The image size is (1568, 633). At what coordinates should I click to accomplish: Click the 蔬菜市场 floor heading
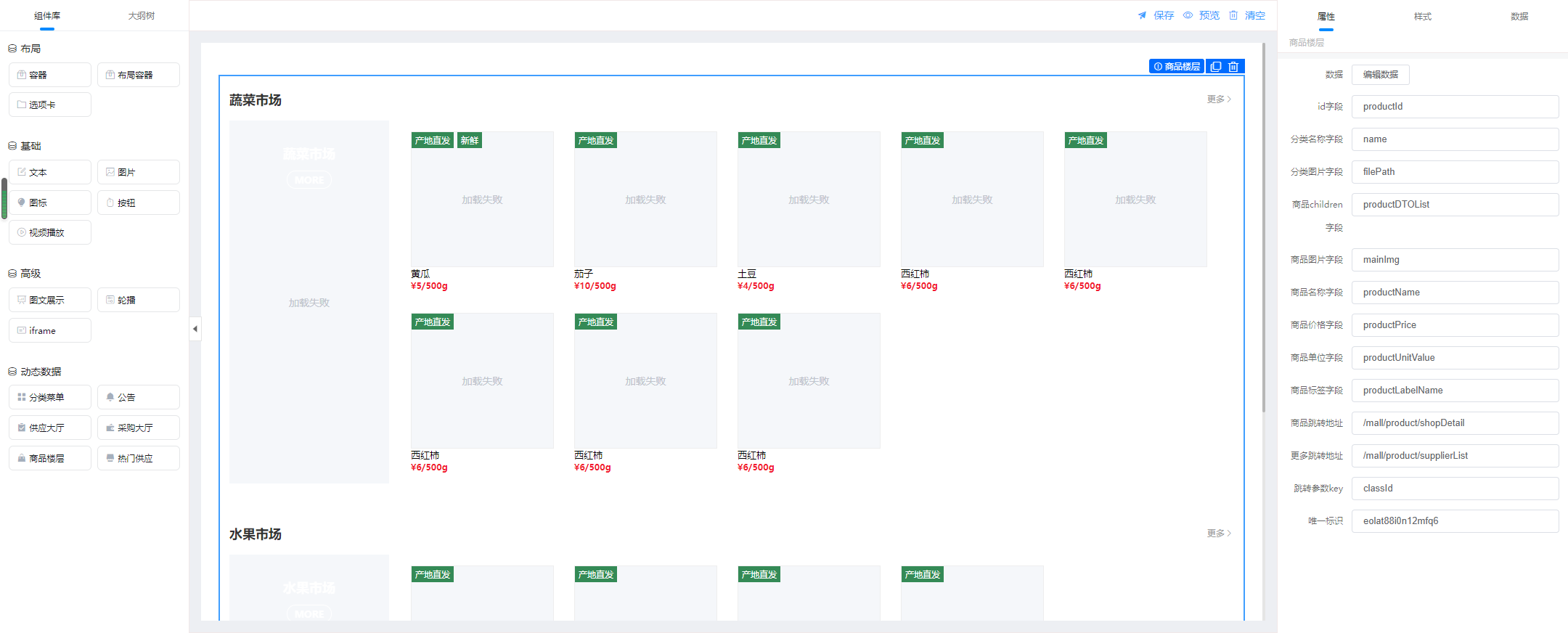(256, 100)
